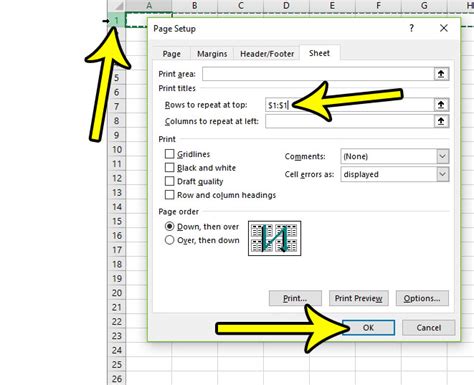
Task: Select column B header
Action: [195, 5]
